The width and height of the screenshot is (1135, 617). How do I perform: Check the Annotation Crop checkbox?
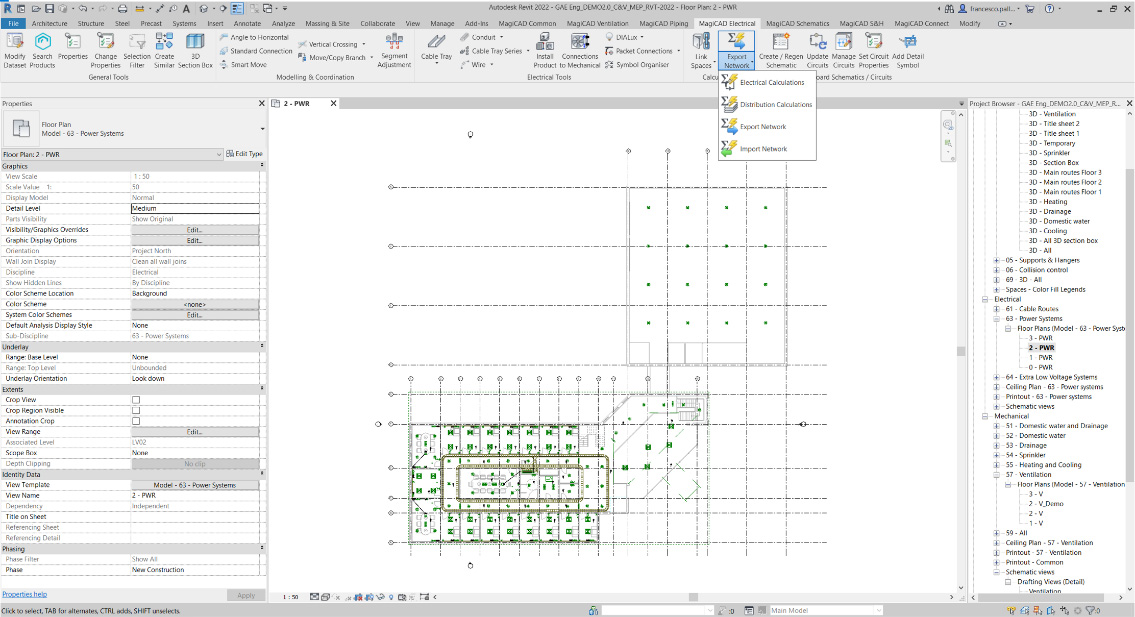coord(136,421)
